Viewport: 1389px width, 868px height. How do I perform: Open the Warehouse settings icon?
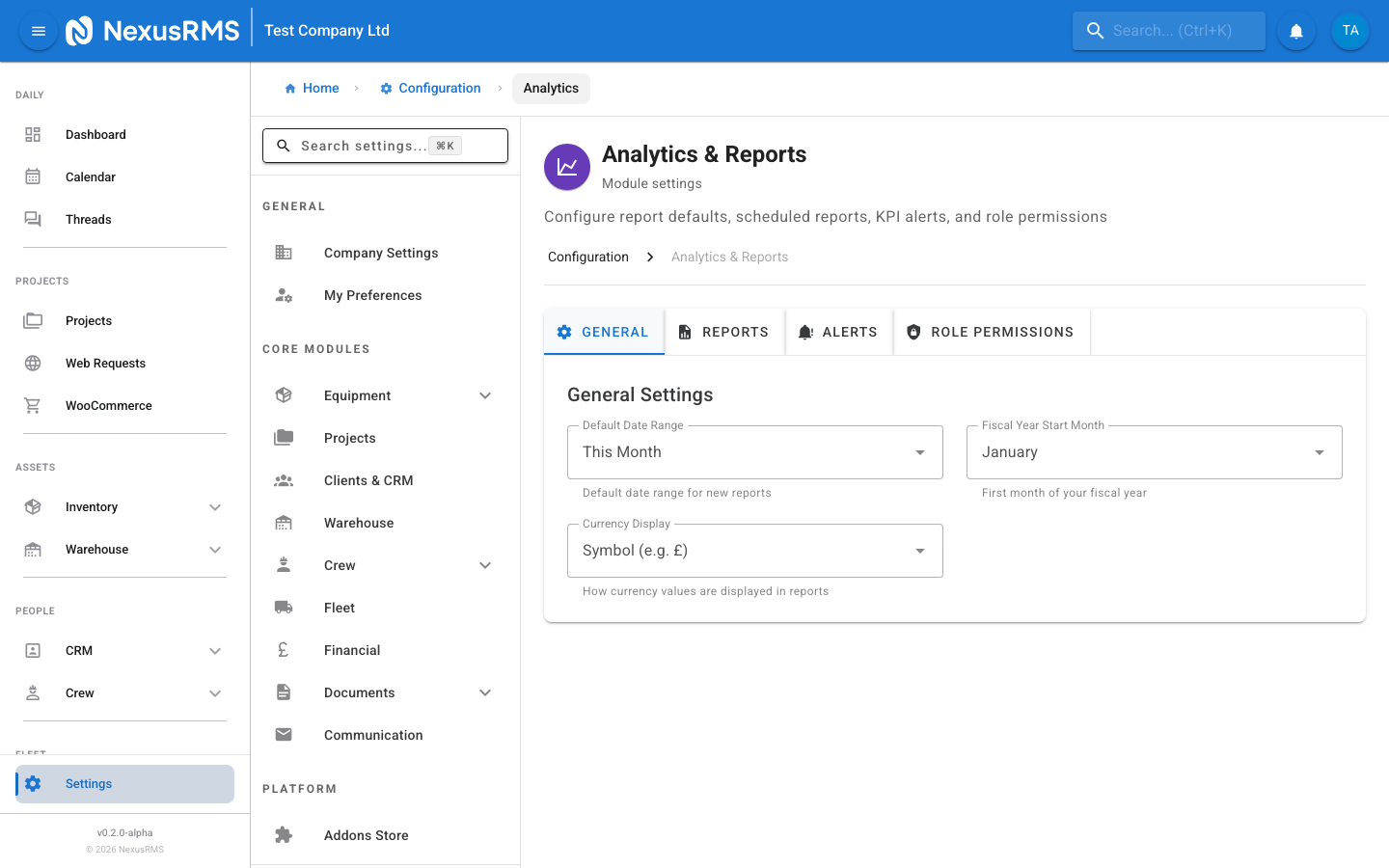tap(283, 522)
